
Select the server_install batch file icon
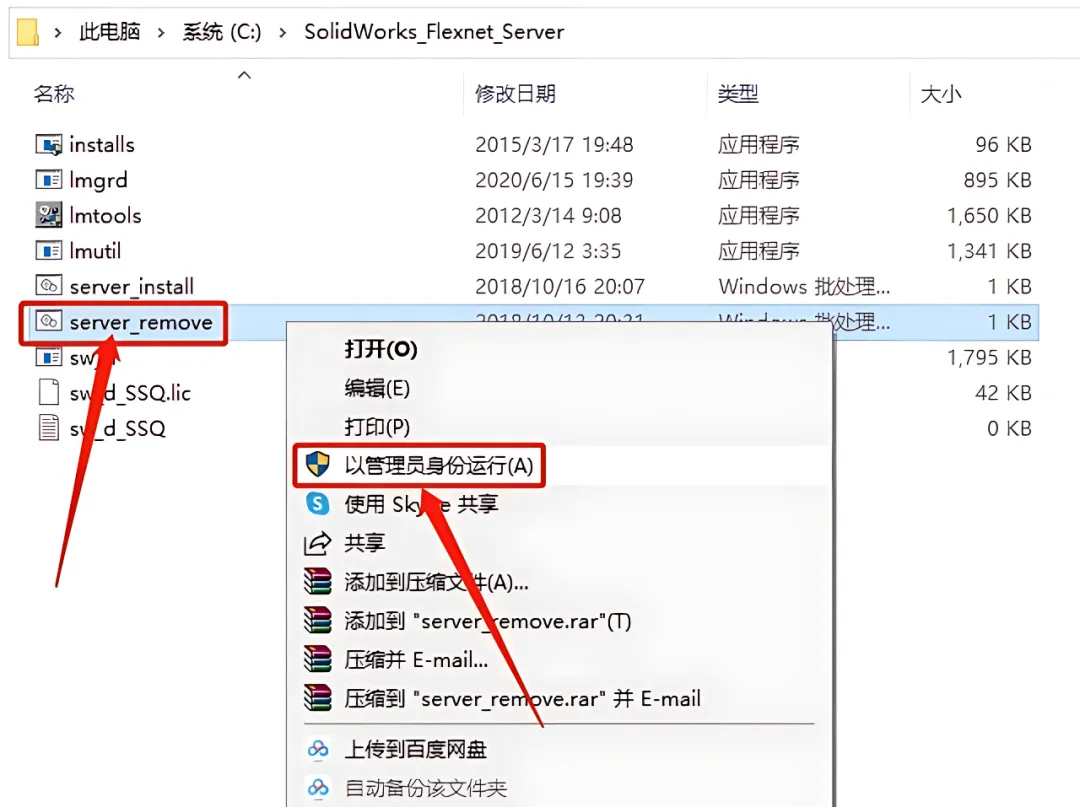[48, 285]
